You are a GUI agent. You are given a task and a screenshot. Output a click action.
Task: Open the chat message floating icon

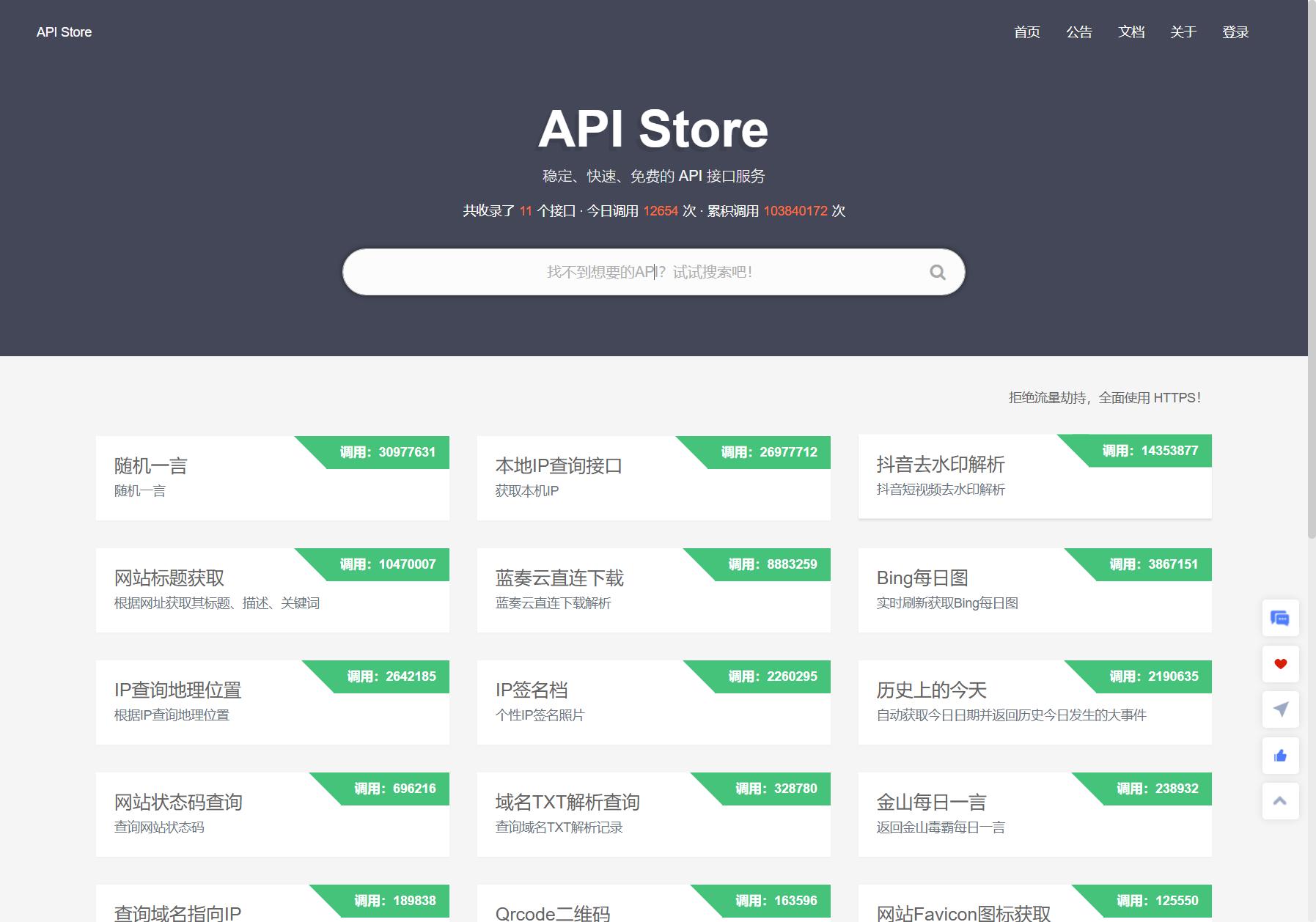coord(1280,619)
